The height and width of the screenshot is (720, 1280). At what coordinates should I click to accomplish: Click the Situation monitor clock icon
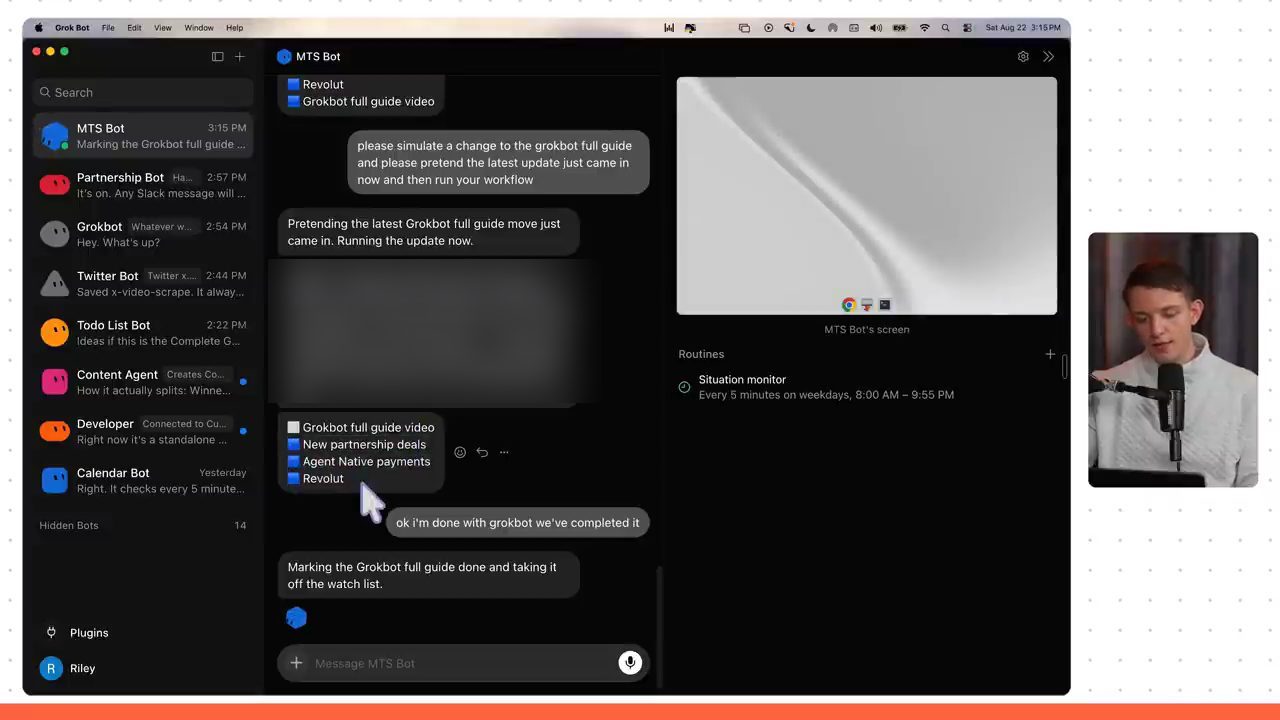point(684,387)
